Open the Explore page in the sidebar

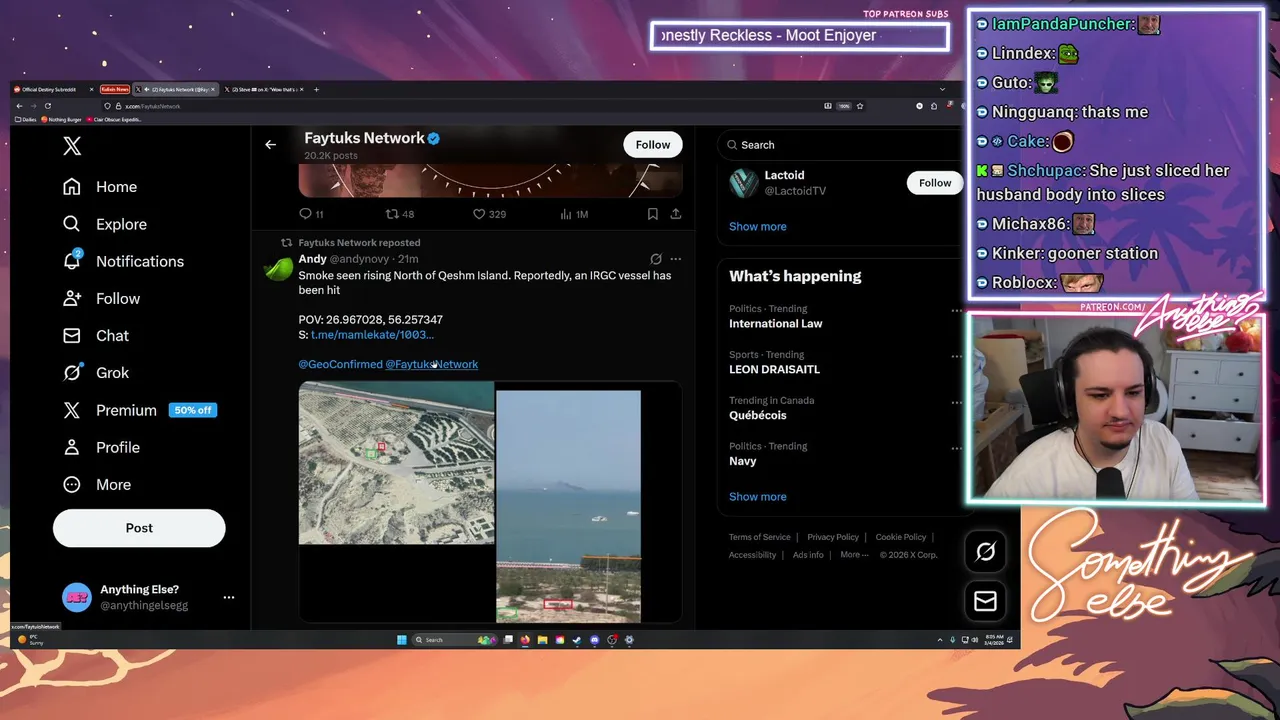click(105, 224)
